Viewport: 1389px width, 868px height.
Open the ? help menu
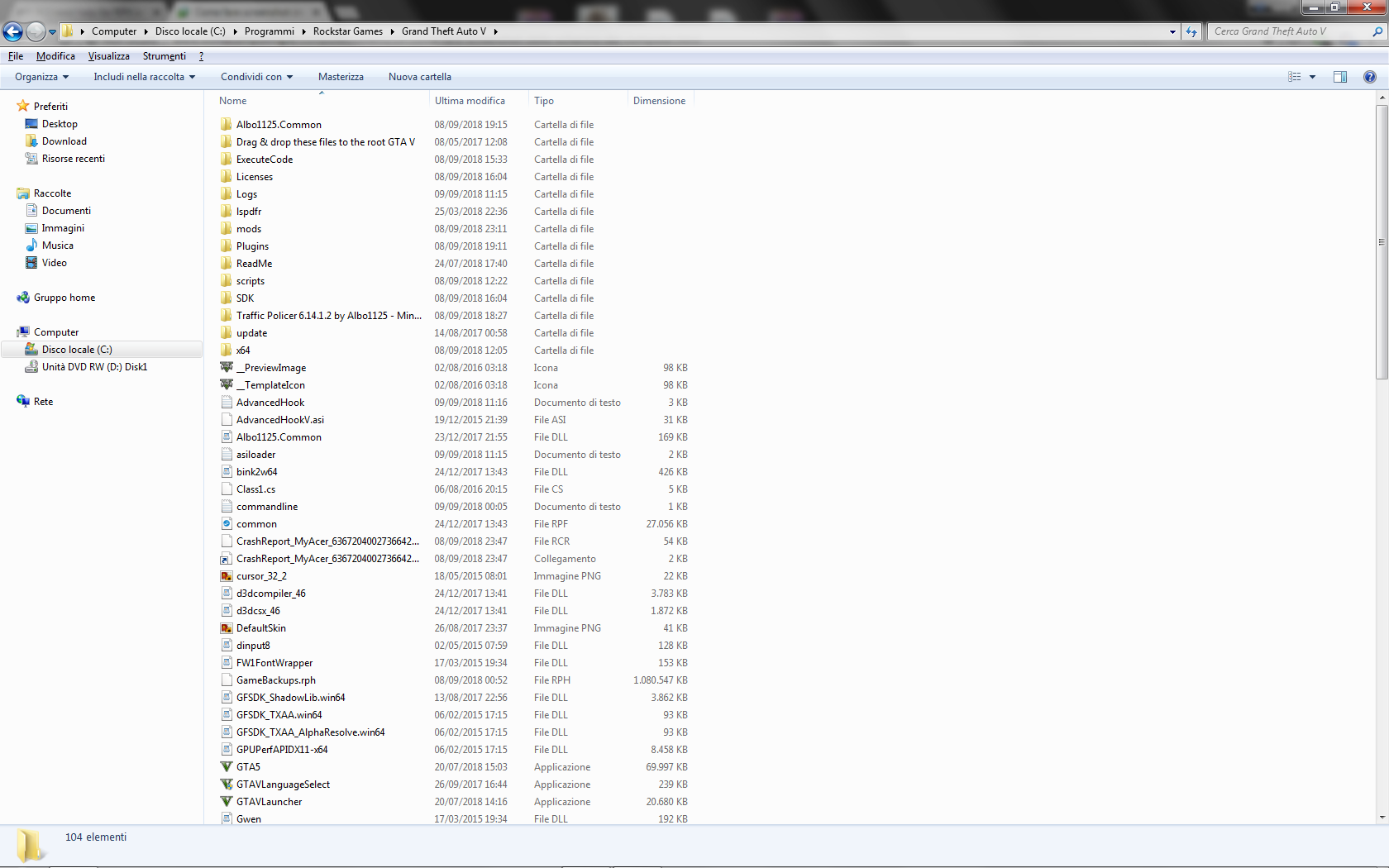tap(201, 56)
